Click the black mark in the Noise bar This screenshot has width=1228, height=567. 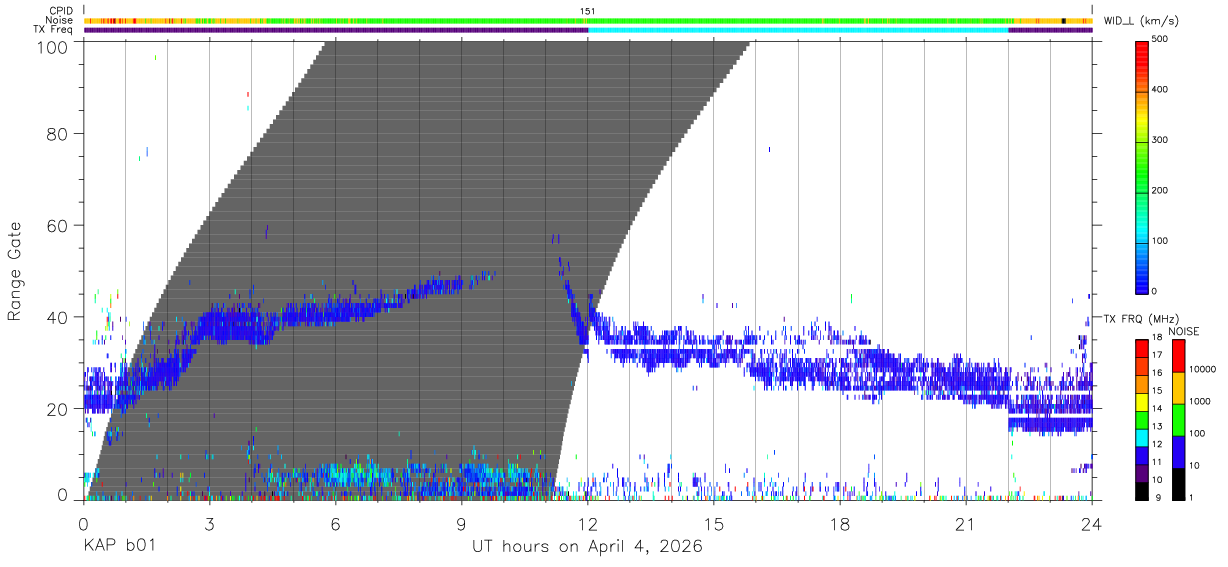(x=1063, y=21)
